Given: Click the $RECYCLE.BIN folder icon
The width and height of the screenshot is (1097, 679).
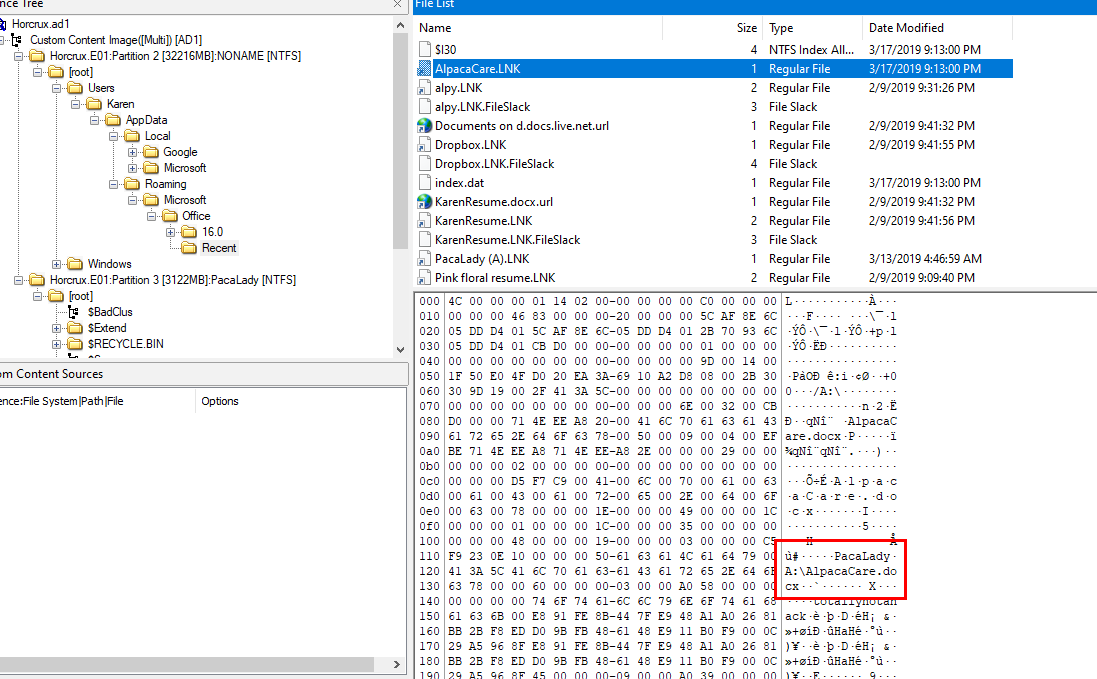Looking at the screenshot, I should coord(75,344).
